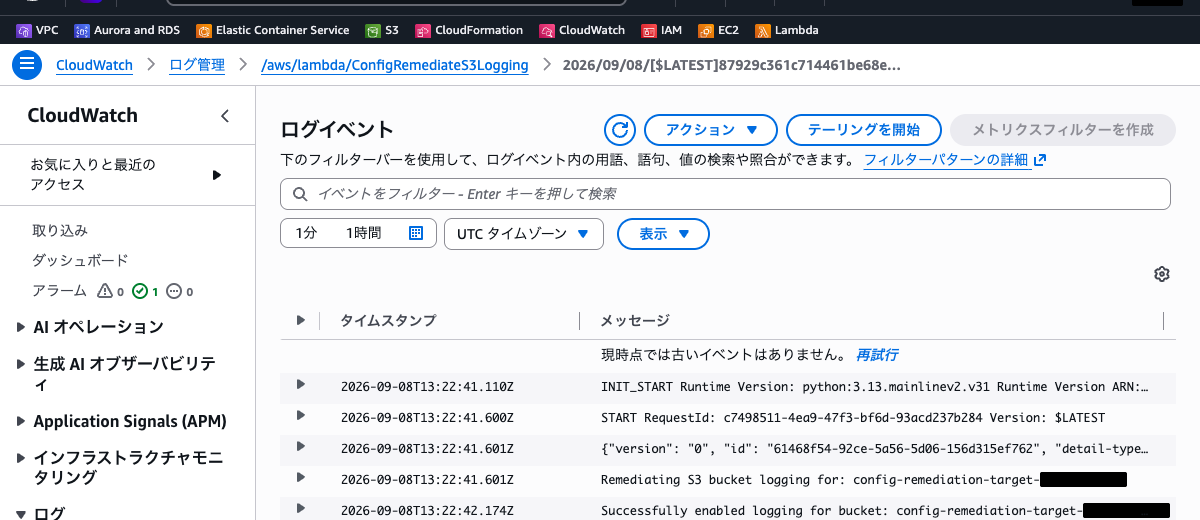Click the メッセージ column header
Viewport: 1200px width, 520px height.
pyautogui.click(x=634, y=320)
